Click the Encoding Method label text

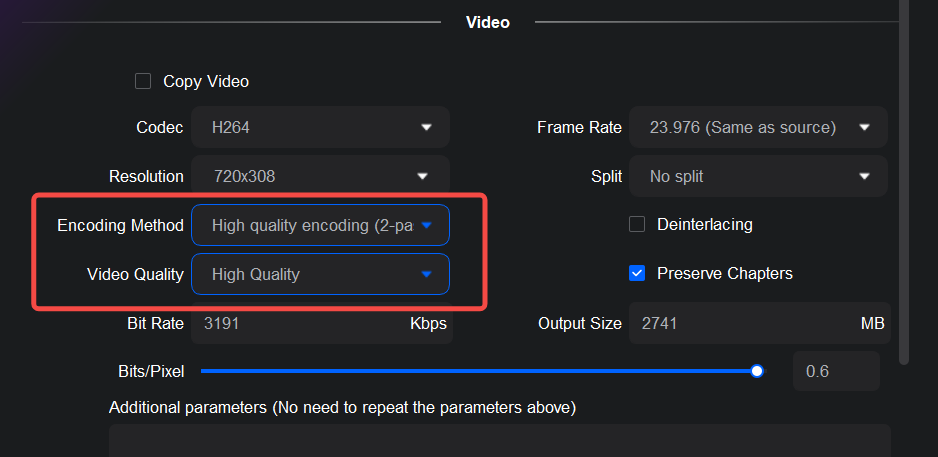click(120, 226)
